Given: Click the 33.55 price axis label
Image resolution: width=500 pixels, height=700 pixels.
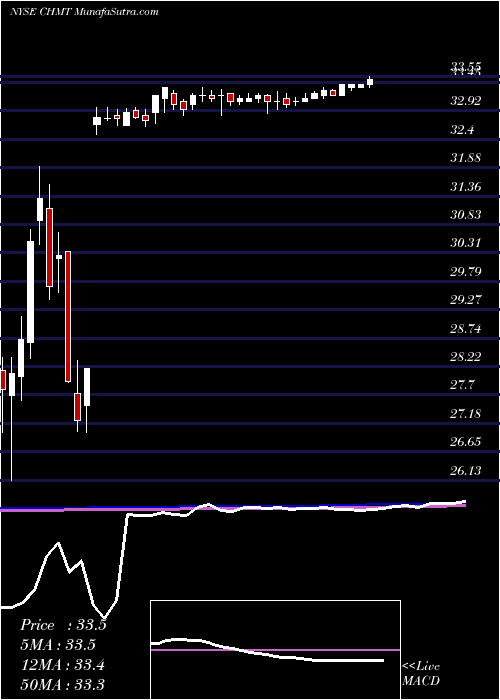Looking at the screenshot, I should pyautogui.click(x=465, y=67).
